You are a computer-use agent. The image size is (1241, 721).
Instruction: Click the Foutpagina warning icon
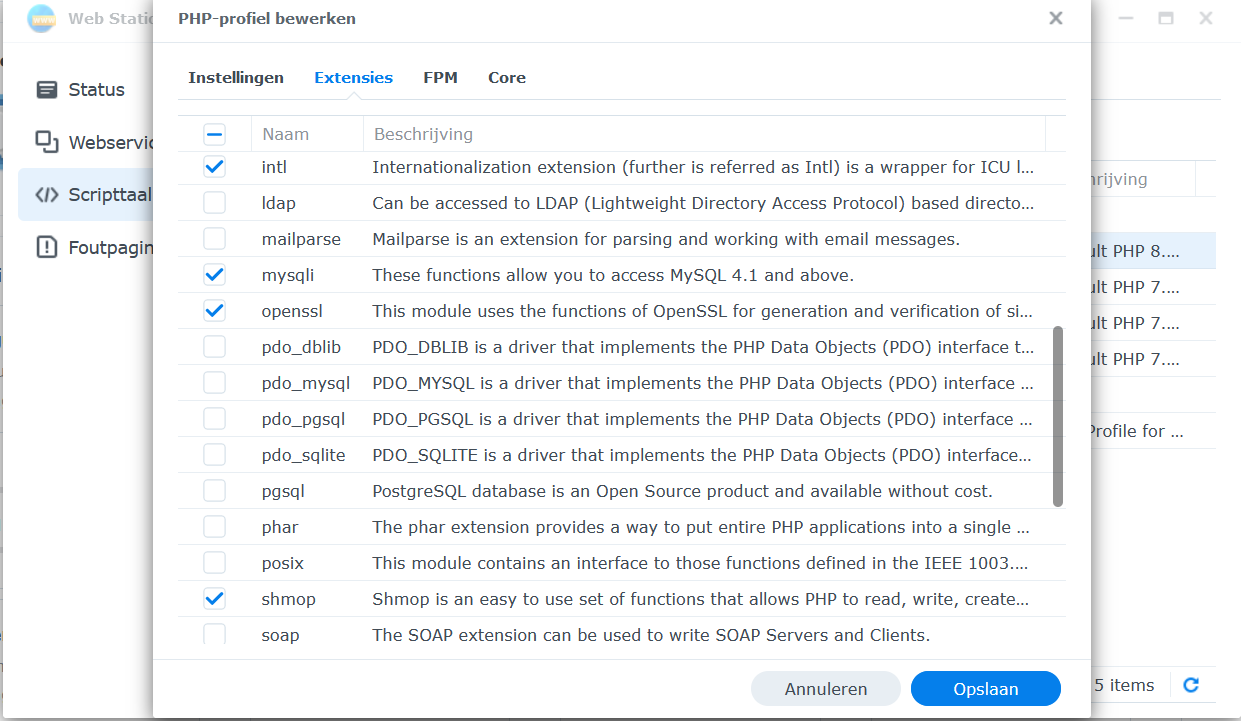pyautogui.click(x=47, y=247)
